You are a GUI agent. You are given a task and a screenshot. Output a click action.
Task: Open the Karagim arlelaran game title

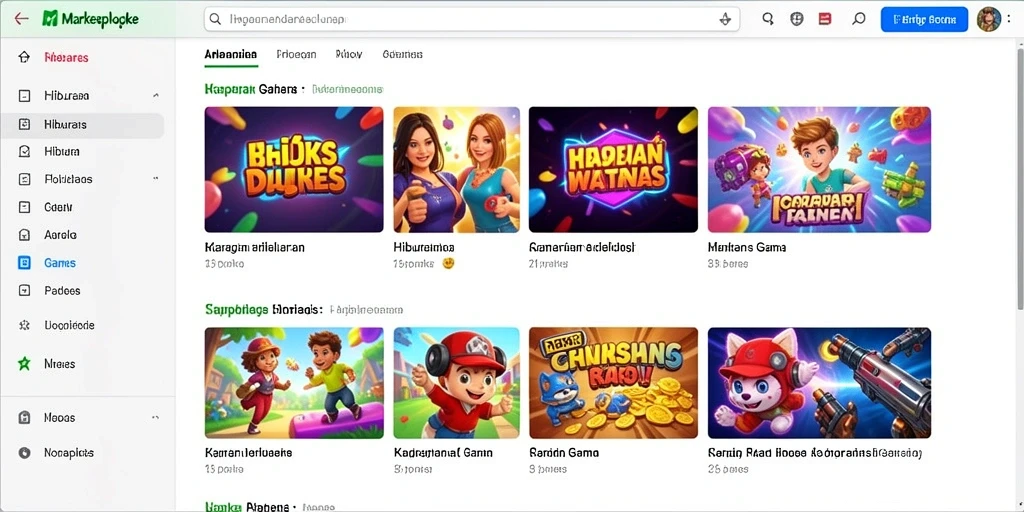pyautogui.click(x=255, y=248)
